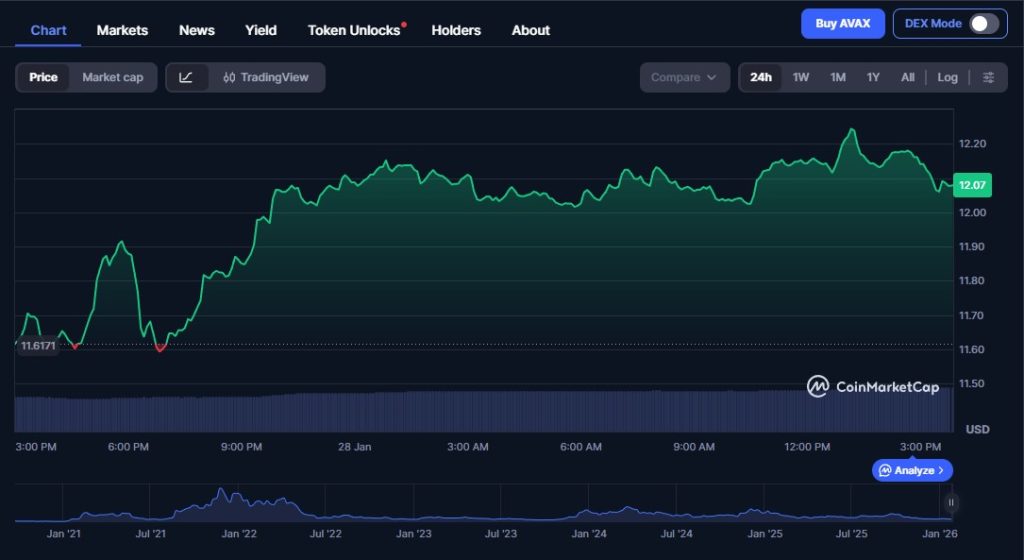Switch to TradingView candlestick chart
Viewport: 1024px width, 560px height.
pos(266,77)
